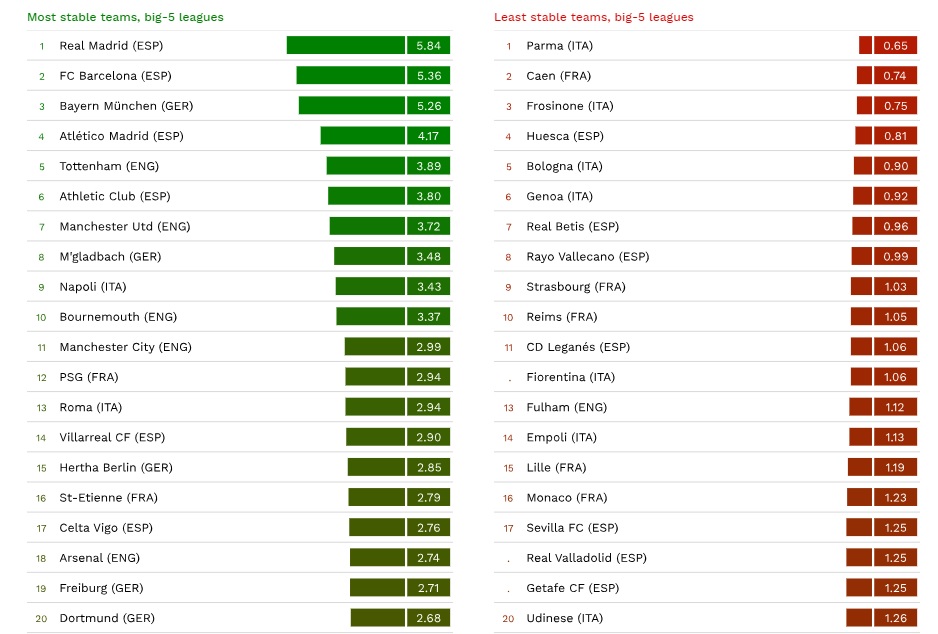Viewport: 938px width, 634px height.
Task: Select FC Barcelona (ESP) in the stable list
Action: pos(112,76)
